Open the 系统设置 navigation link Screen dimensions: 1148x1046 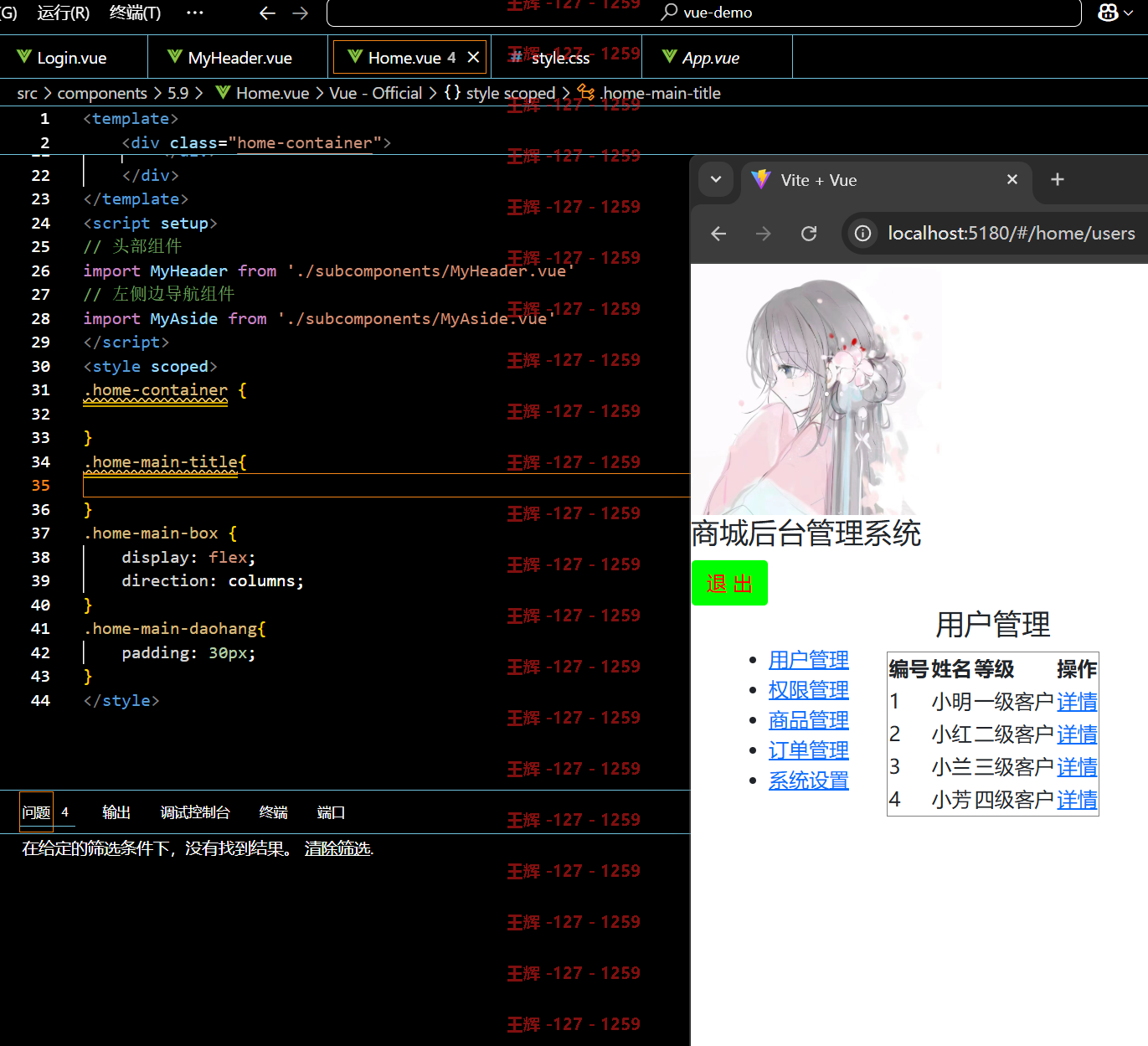point(809,781)
